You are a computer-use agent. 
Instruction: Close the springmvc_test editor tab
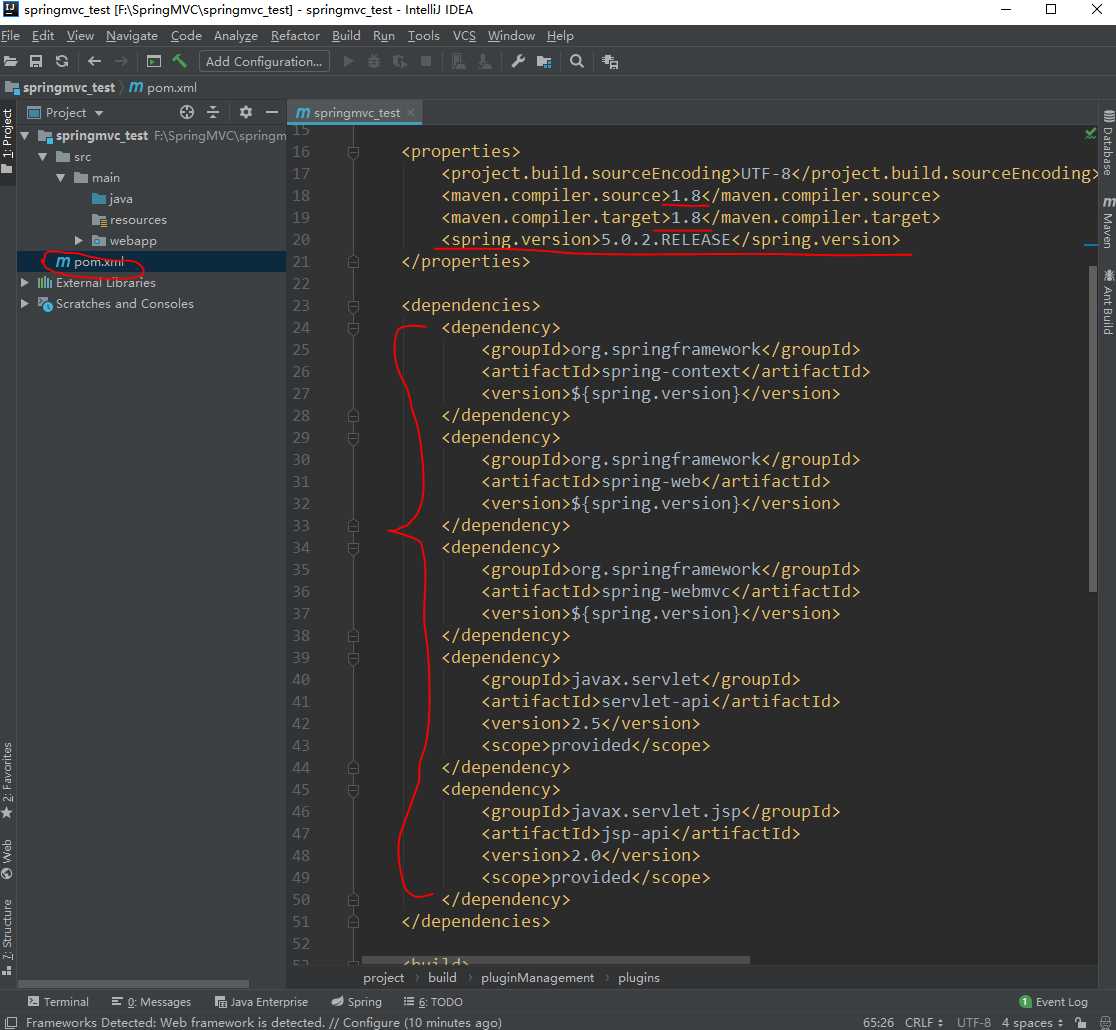point(411,112)
